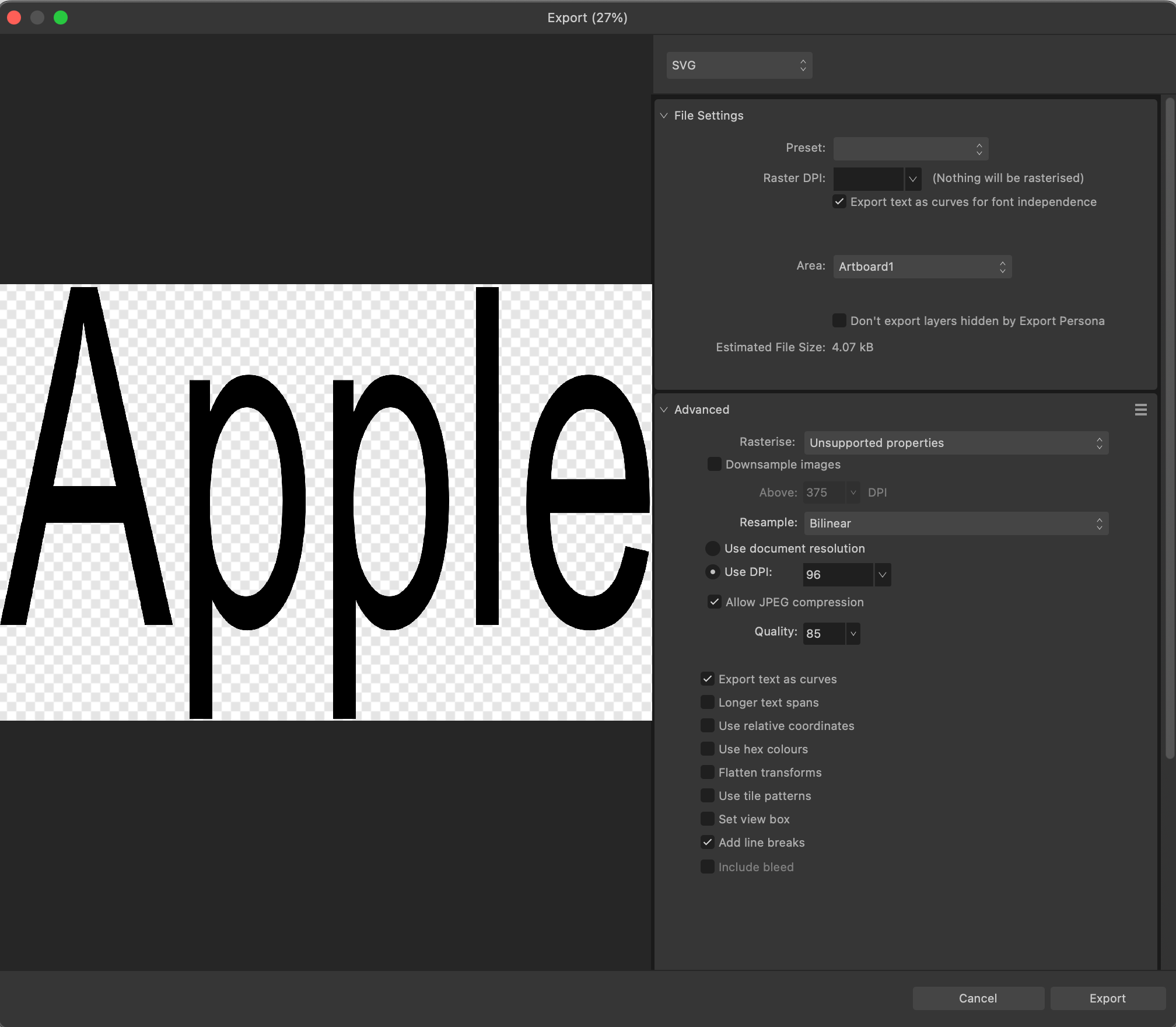Enable Set view box
This screenshot has height=1027, width=1176.
(x=708, y=819)
